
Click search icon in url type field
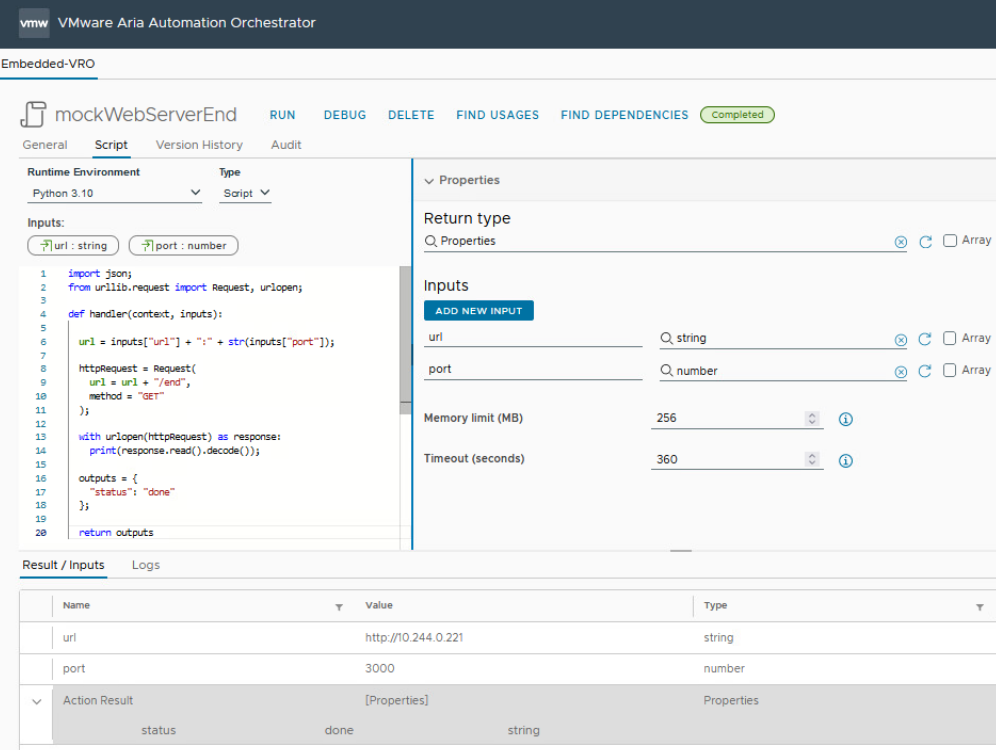tap(666, 338)
